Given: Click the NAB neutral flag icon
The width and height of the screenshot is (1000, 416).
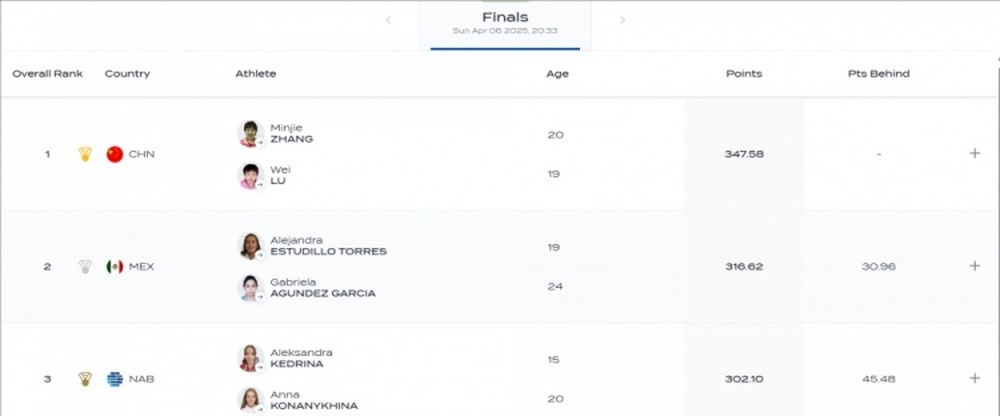Looking at the screenshot, I should point(115,379).
